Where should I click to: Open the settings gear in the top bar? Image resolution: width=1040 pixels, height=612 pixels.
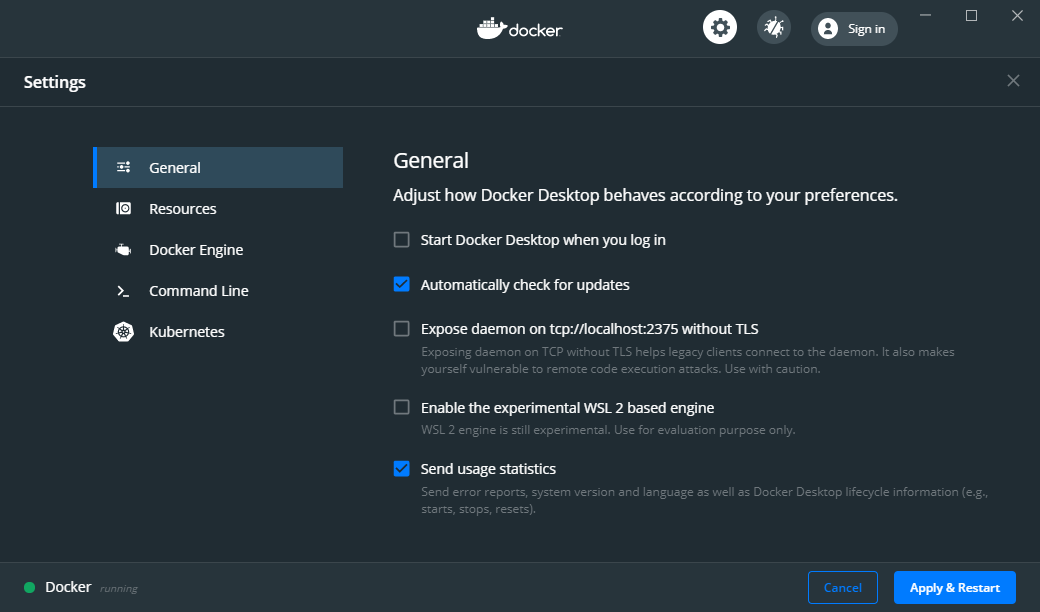point(720,27)
